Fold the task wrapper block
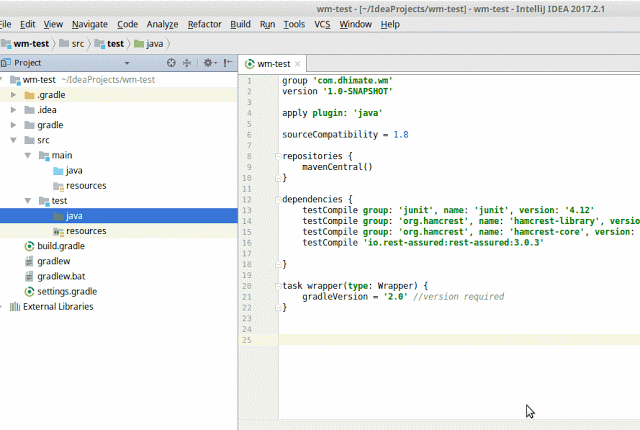640x430 pixels. [278, 286]
